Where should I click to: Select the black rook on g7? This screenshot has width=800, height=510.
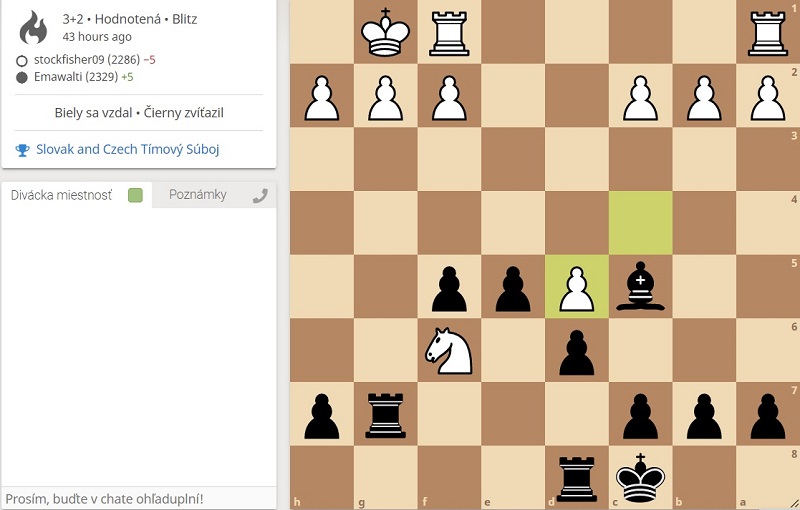coord(385,415)
